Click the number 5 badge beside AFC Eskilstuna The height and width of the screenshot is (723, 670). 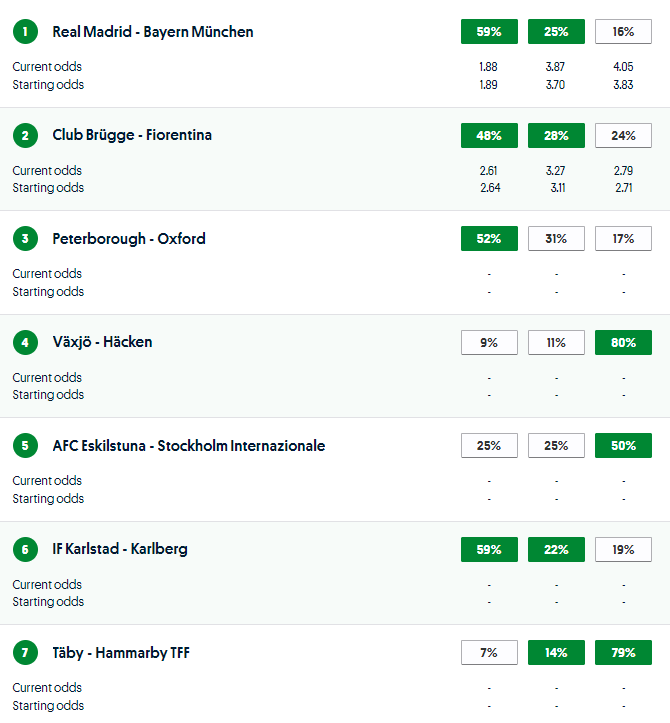24,446
